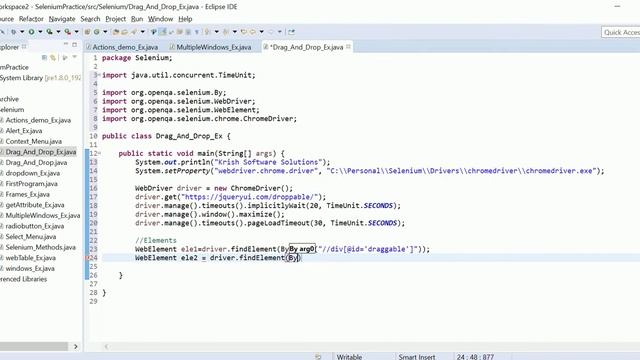Select Drag_And_Drop.java in the tree
The image size is (640, 360).
pos(36,162)
